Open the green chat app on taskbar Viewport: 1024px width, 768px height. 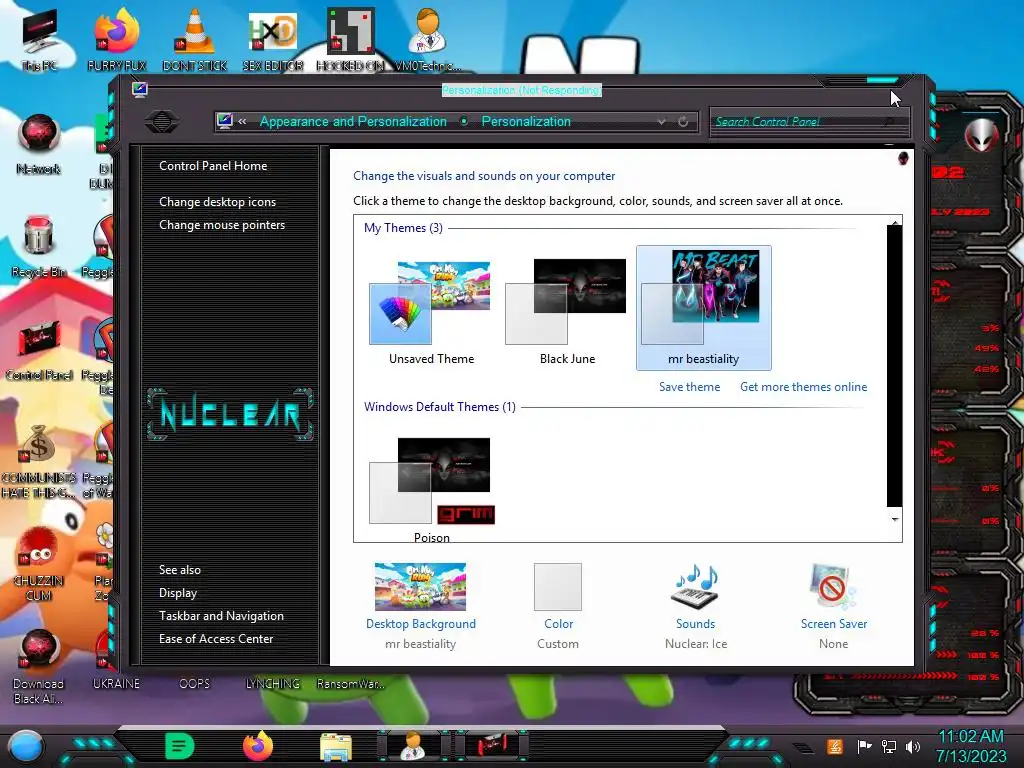[180, 746]
